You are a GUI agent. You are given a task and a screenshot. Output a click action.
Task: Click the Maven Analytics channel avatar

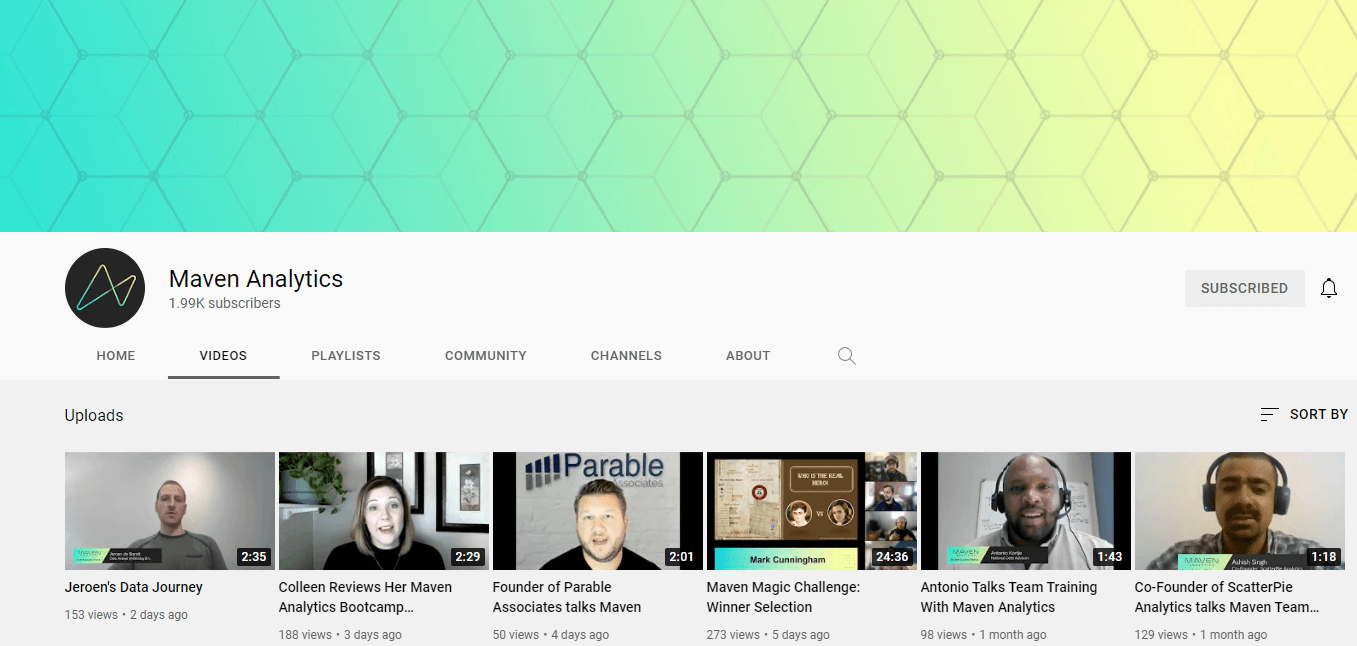[105, 288]
